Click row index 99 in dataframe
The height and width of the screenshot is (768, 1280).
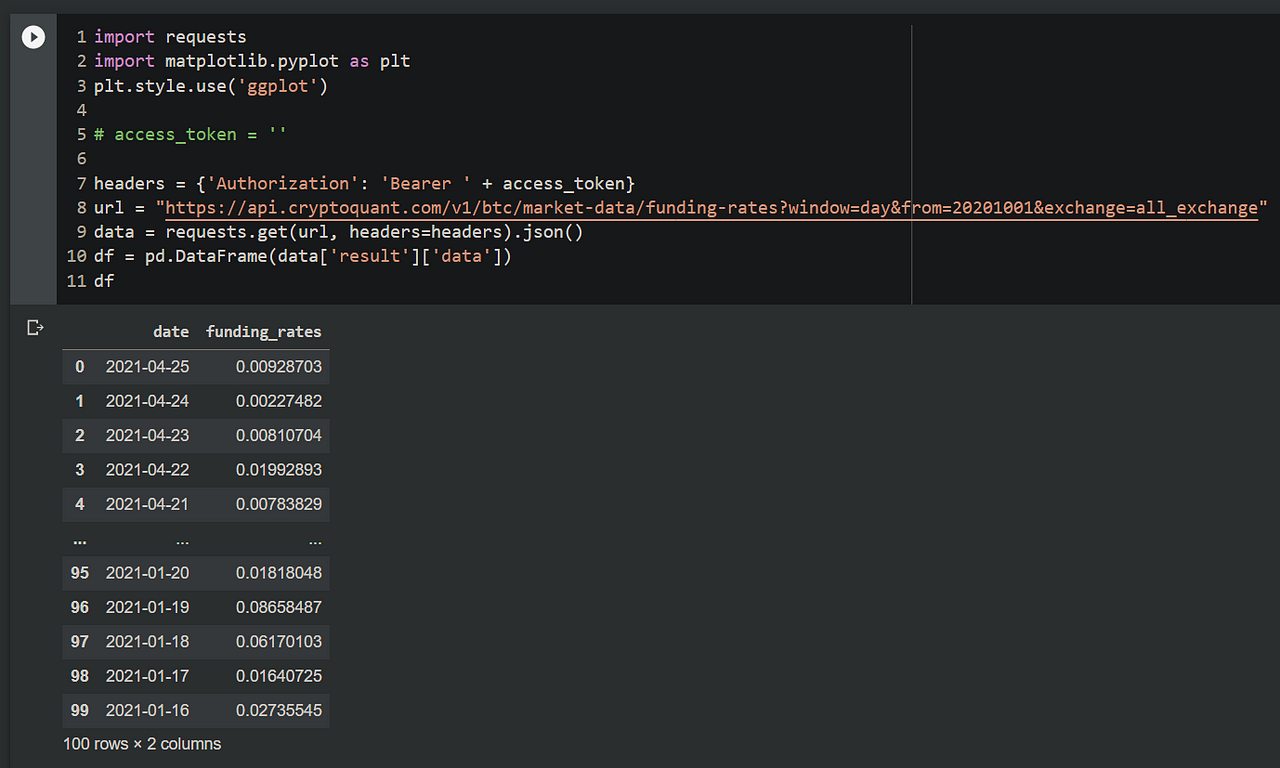[x=80, y=710]
